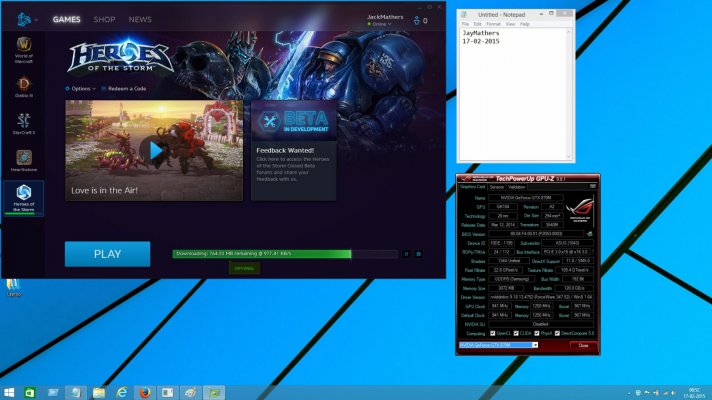Screen dimensions: 712x400
Task: Open Notepad Format menu
Action: pyautogui.click(x=493, y=24)
